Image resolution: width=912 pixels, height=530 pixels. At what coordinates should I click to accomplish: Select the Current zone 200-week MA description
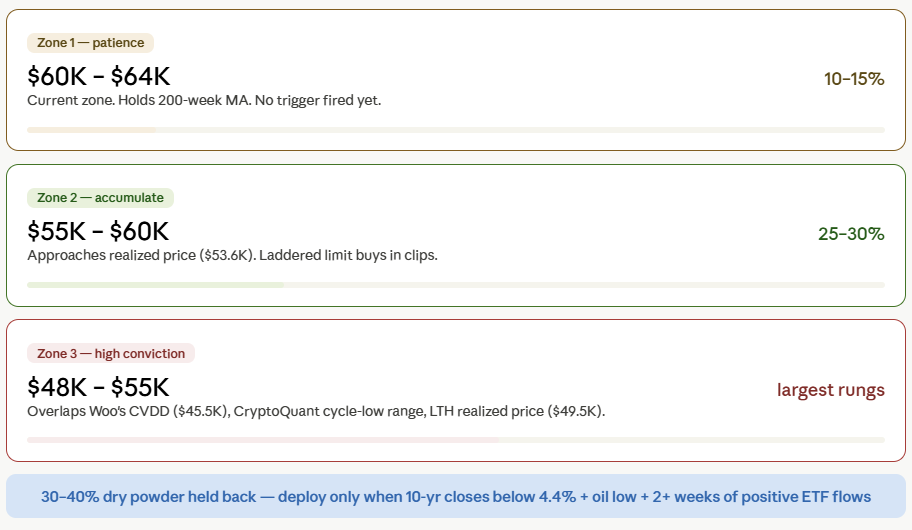(x=204, y=100)
